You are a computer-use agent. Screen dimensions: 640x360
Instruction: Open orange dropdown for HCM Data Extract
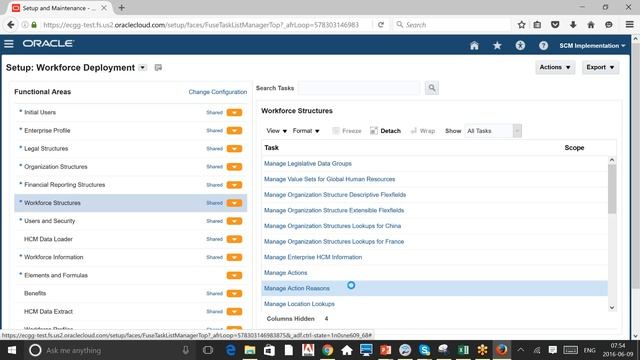click(234, 311)
